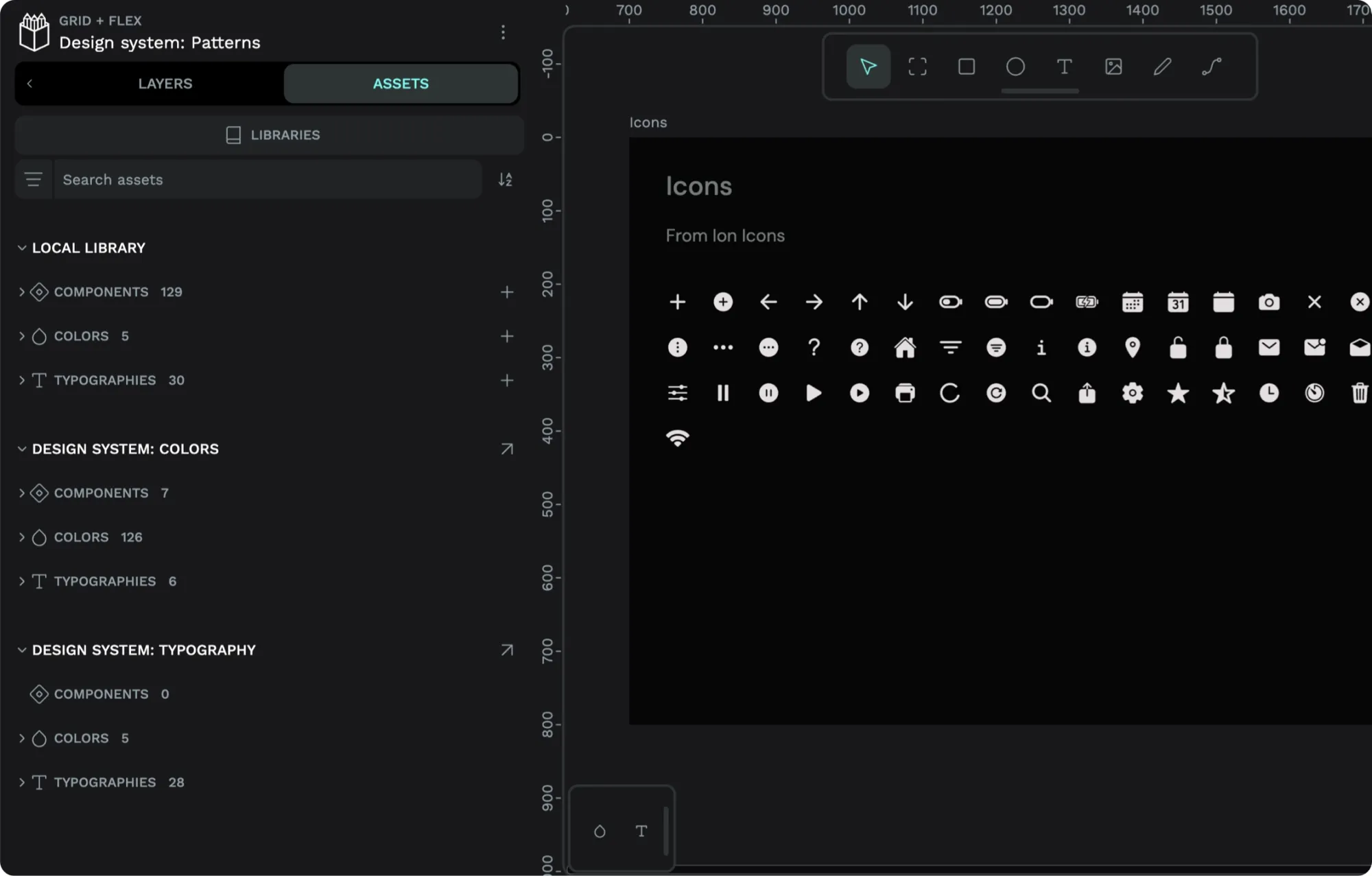This screenshot has width=1372, height=876.
Task: Expand COLORS in Design System: Colors
Action: pyautogui.click(x=22, y=537)
